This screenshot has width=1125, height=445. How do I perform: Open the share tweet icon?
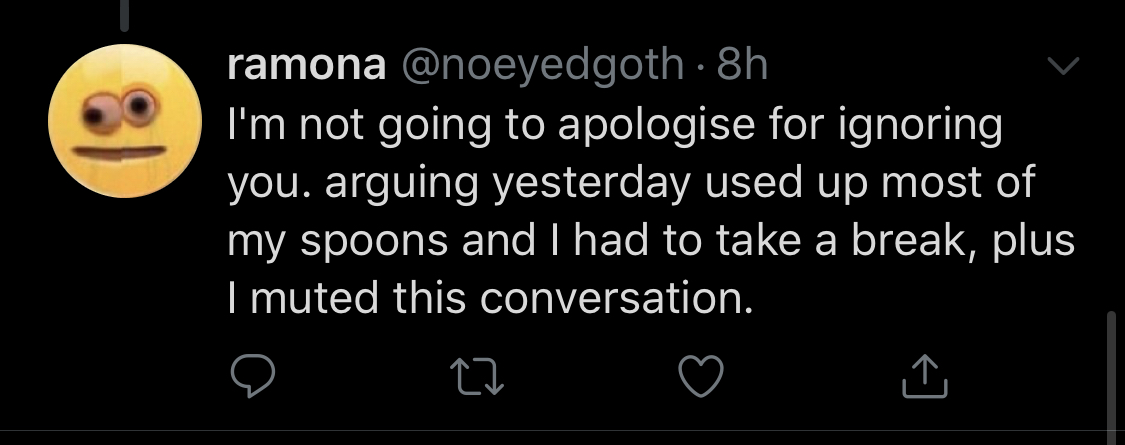(x=921, y=375)
